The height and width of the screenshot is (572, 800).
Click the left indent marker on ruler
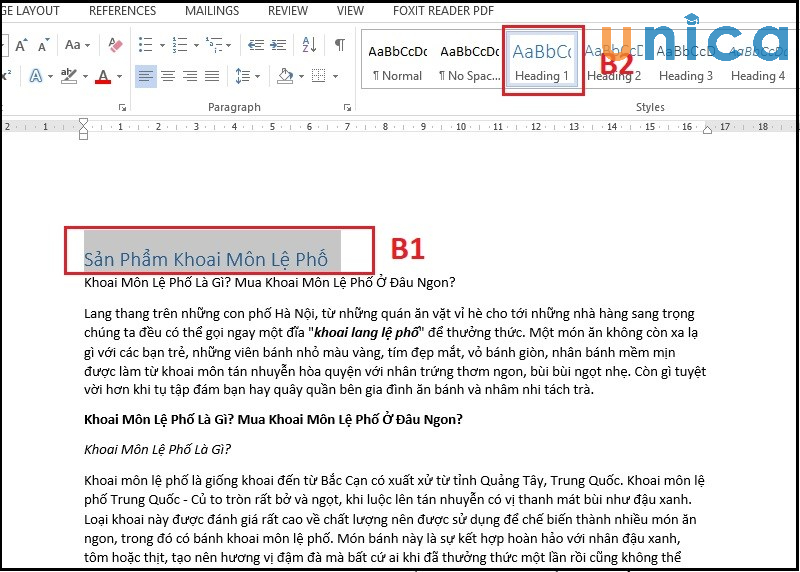point(83,129)
